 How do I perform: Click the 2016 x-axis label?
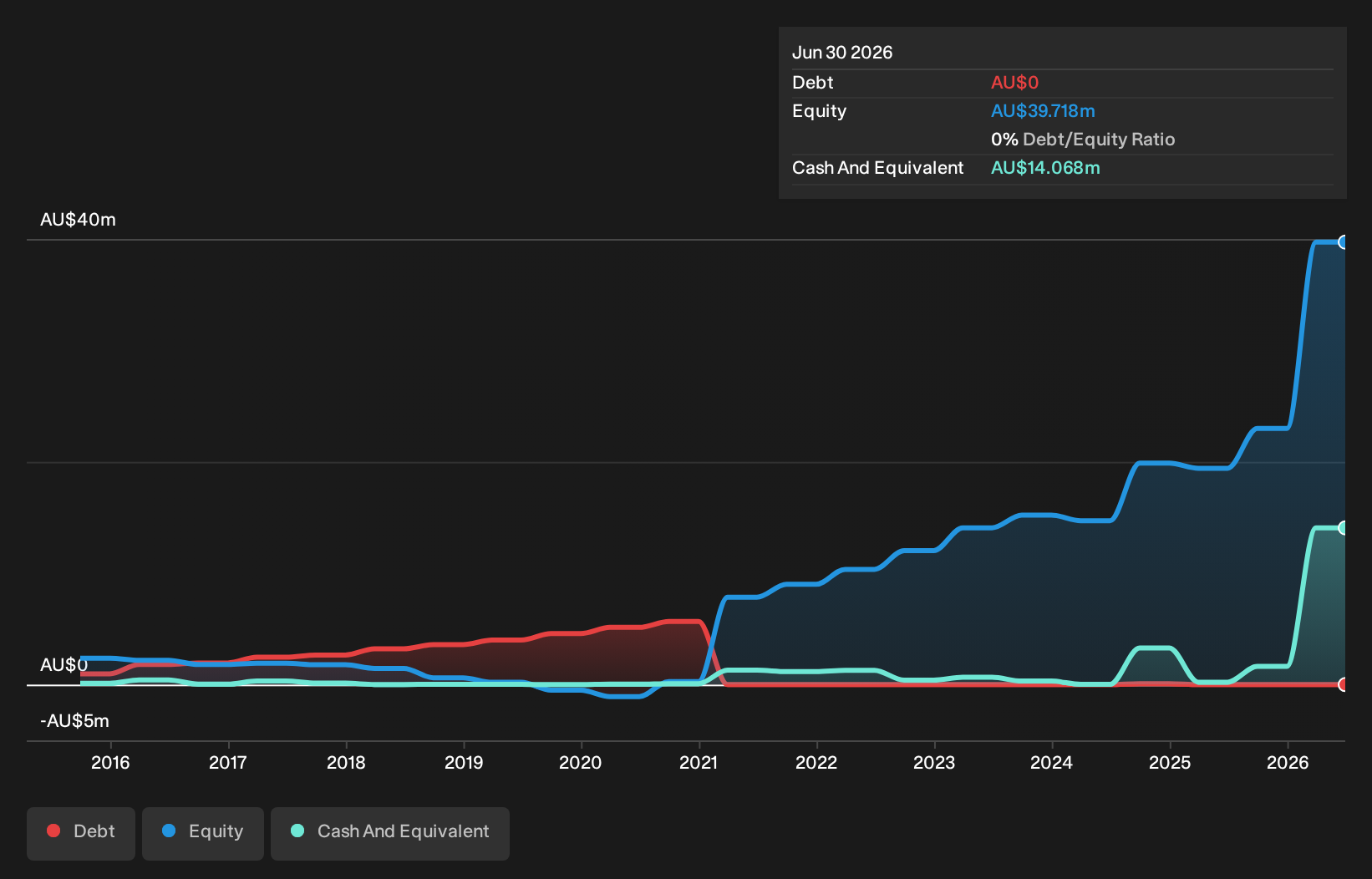tap(110, 762)
